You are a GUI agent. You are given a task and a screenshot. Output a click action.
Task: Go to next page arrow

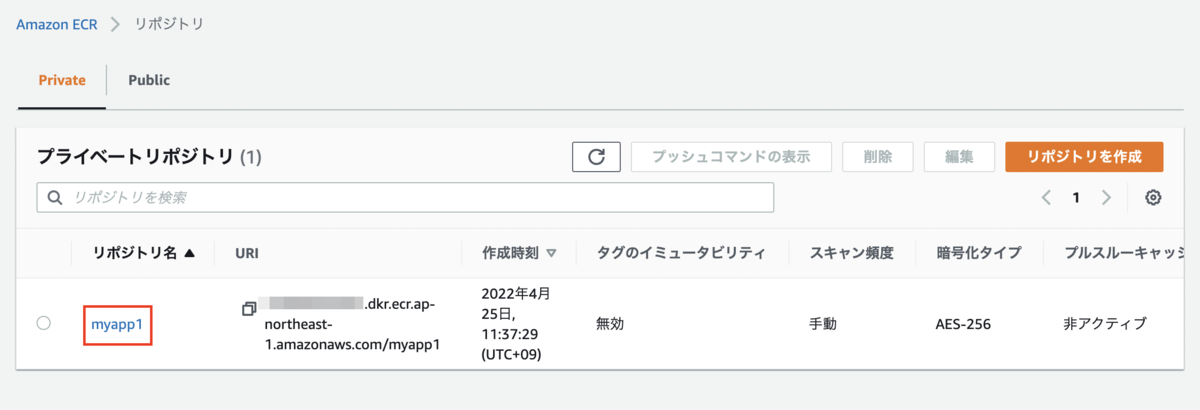point(1106,198)
